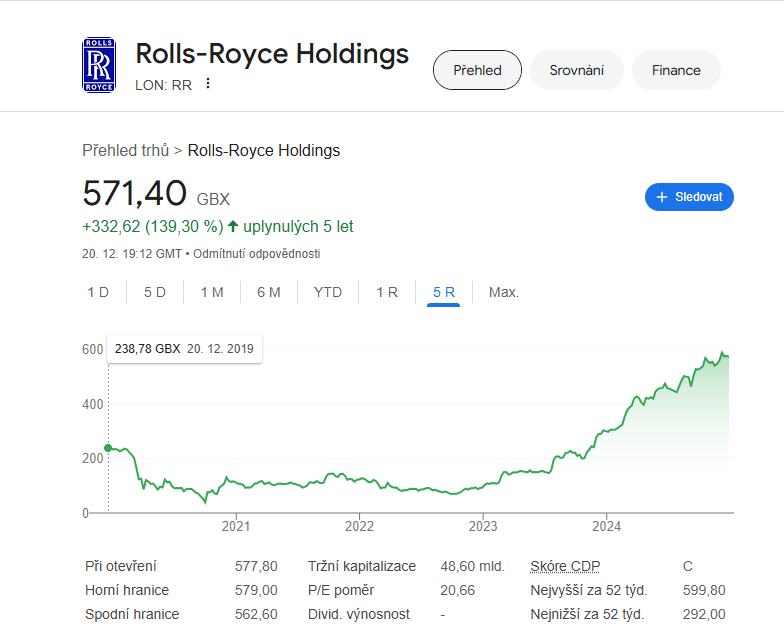Click the 2022 axis label

click(x=360, y=526)
